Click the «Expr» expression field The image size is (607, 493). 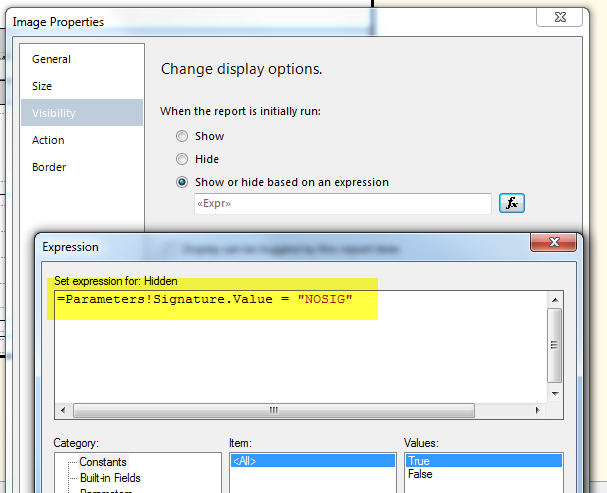[x=343, y=204]
